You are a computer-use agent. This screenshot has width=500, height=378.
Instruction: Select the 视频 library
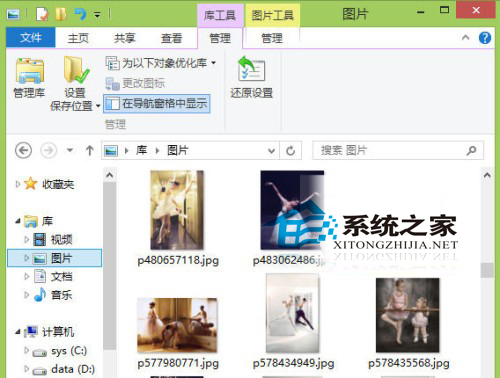pos(61,239)
